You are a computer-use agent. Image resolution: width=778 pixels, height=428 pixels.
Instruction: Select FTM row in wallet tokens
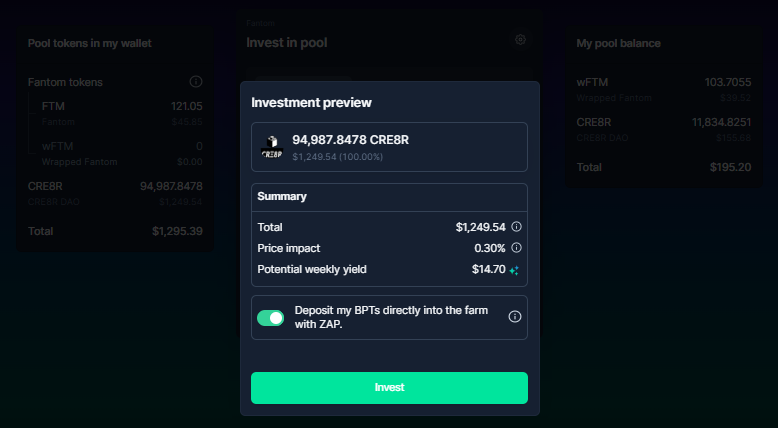tap(122, 114)
